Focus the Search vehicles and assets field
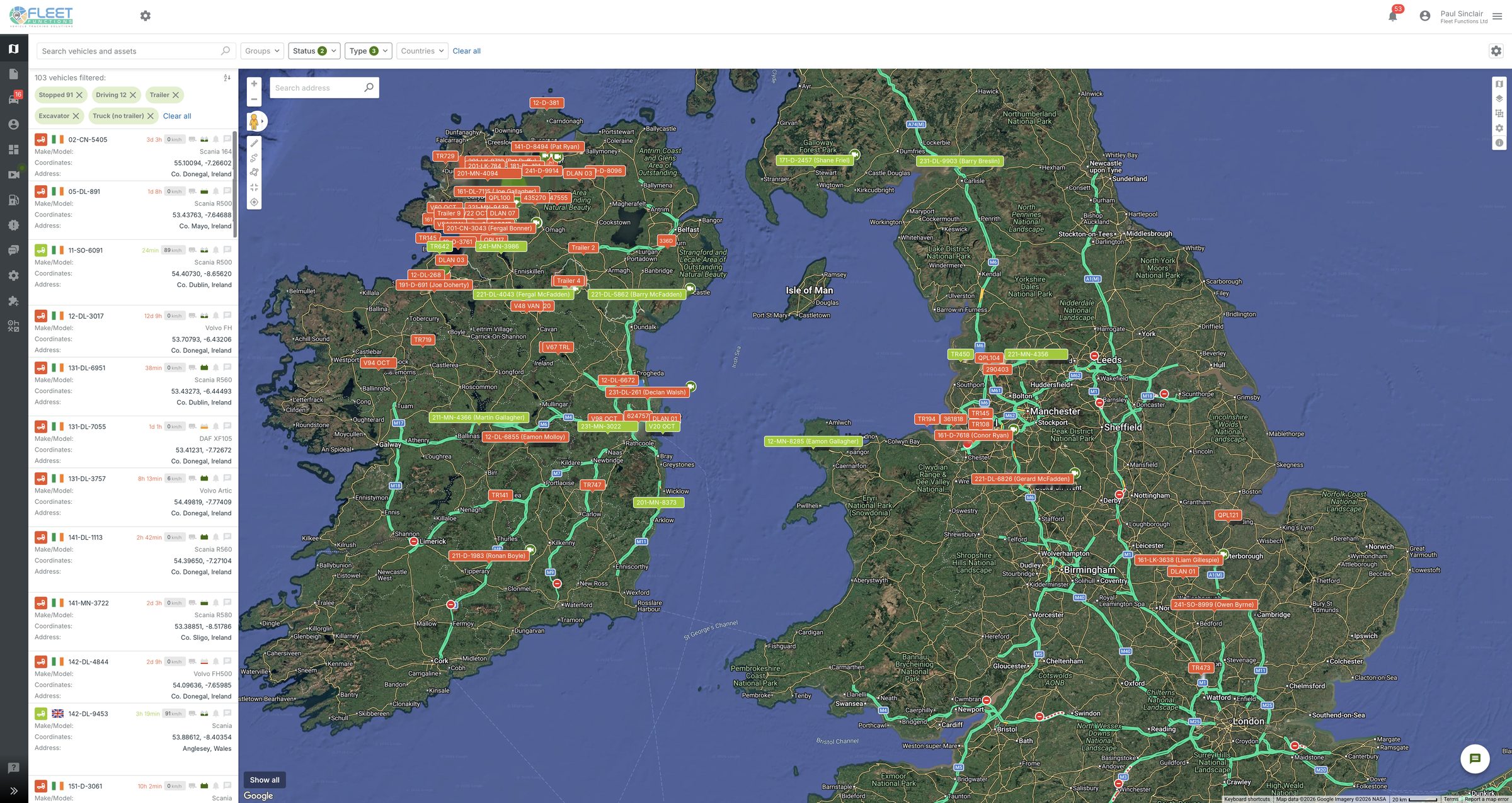Viewport: 1512px width, 803px height. [135, 51]
